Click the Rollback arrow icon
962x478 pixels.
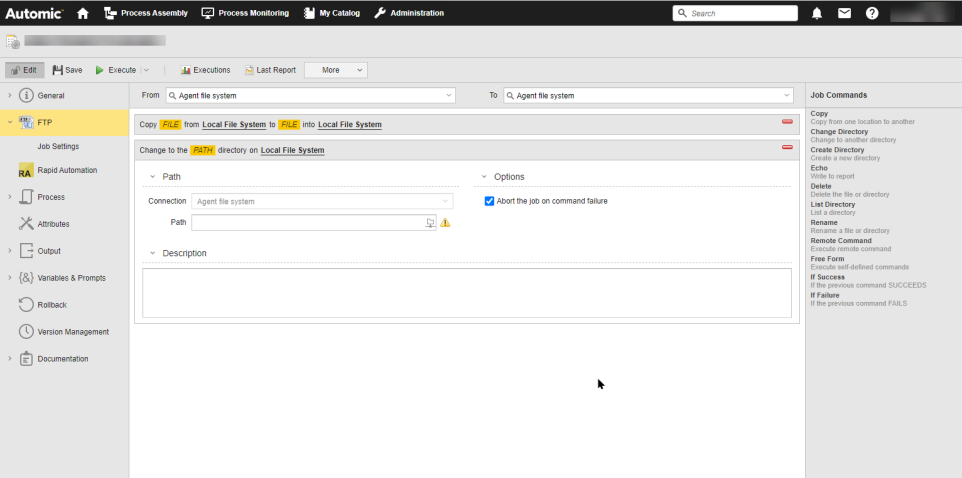[x=26, y=305]
